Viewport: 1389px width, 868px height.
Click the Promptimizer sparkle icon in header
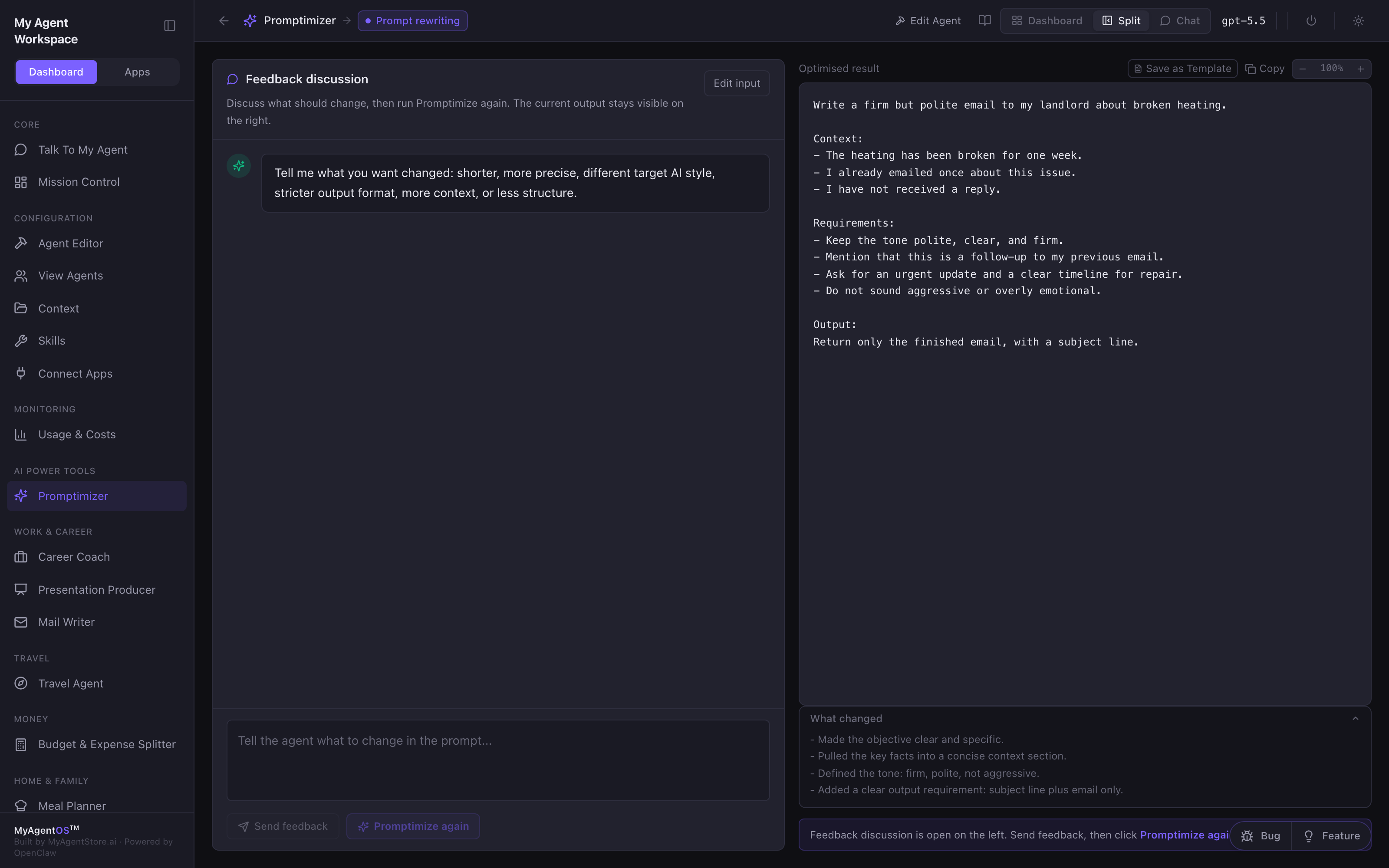(250, 21)
